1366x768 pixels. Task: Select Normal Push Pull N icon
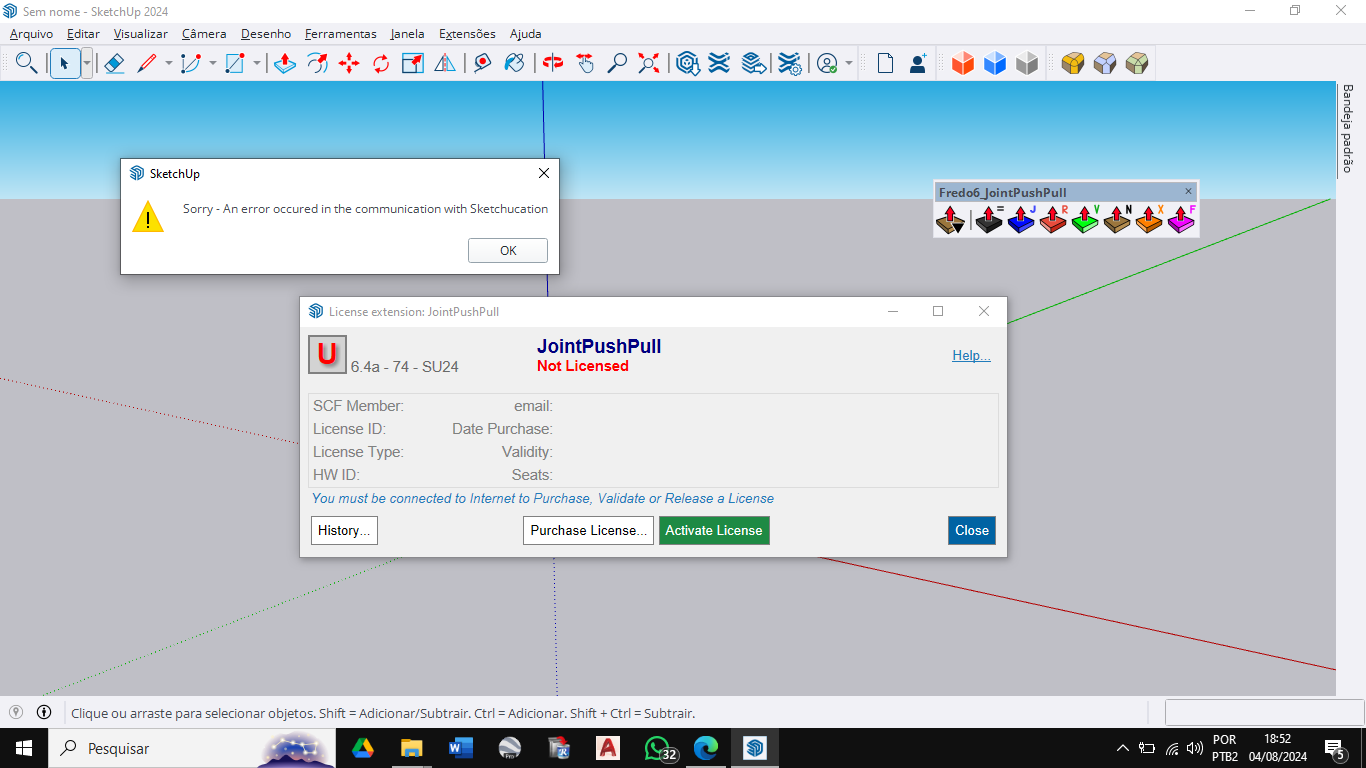click(1117, 219)
